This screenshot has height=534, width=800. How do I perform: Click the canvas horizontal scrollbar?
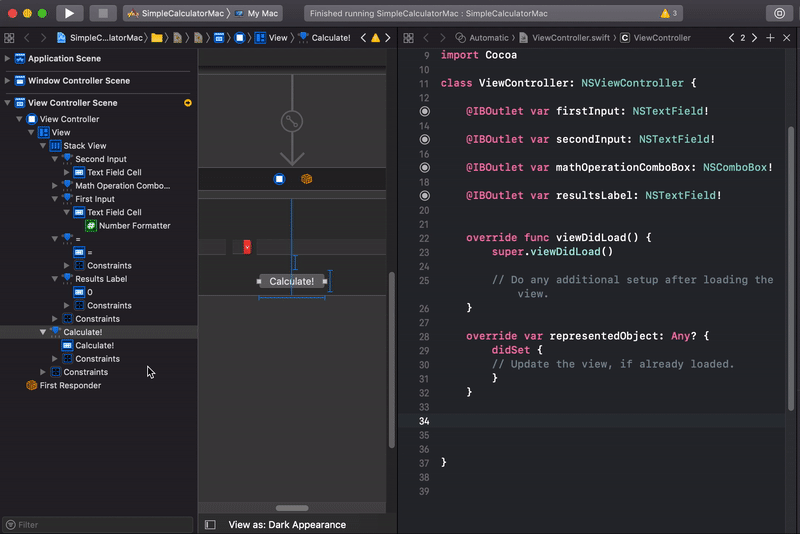point(292,508)
